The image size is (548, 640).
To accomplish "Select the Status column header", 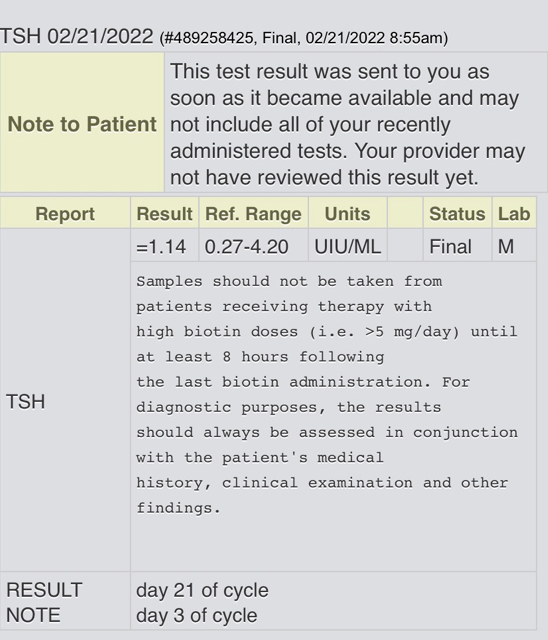I will click(x=457, y=213).
